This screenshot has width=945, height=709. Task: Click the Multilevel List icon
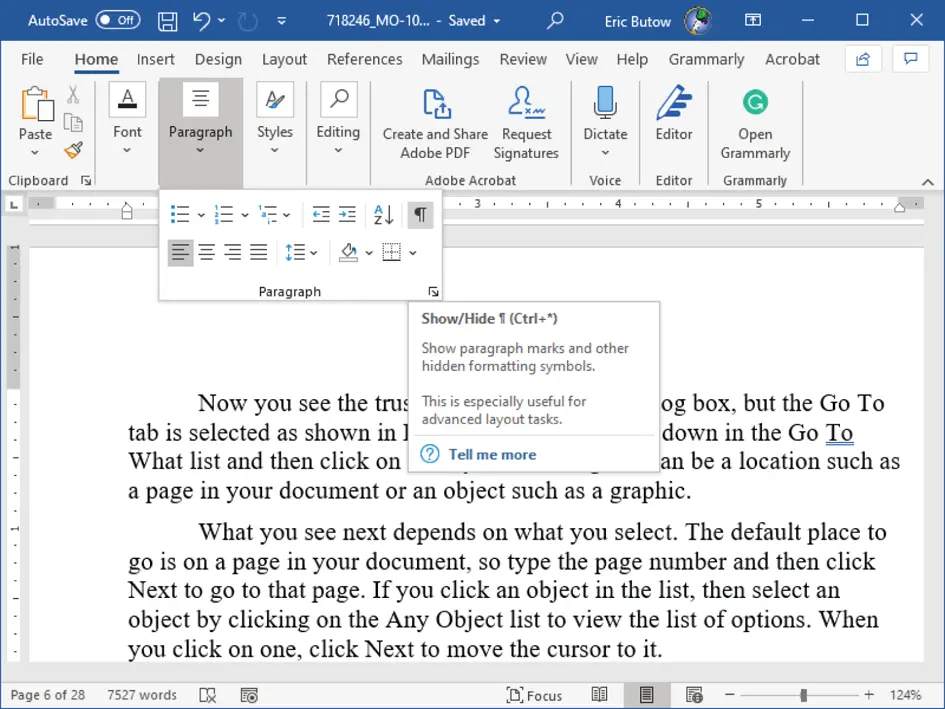(267, 214)
